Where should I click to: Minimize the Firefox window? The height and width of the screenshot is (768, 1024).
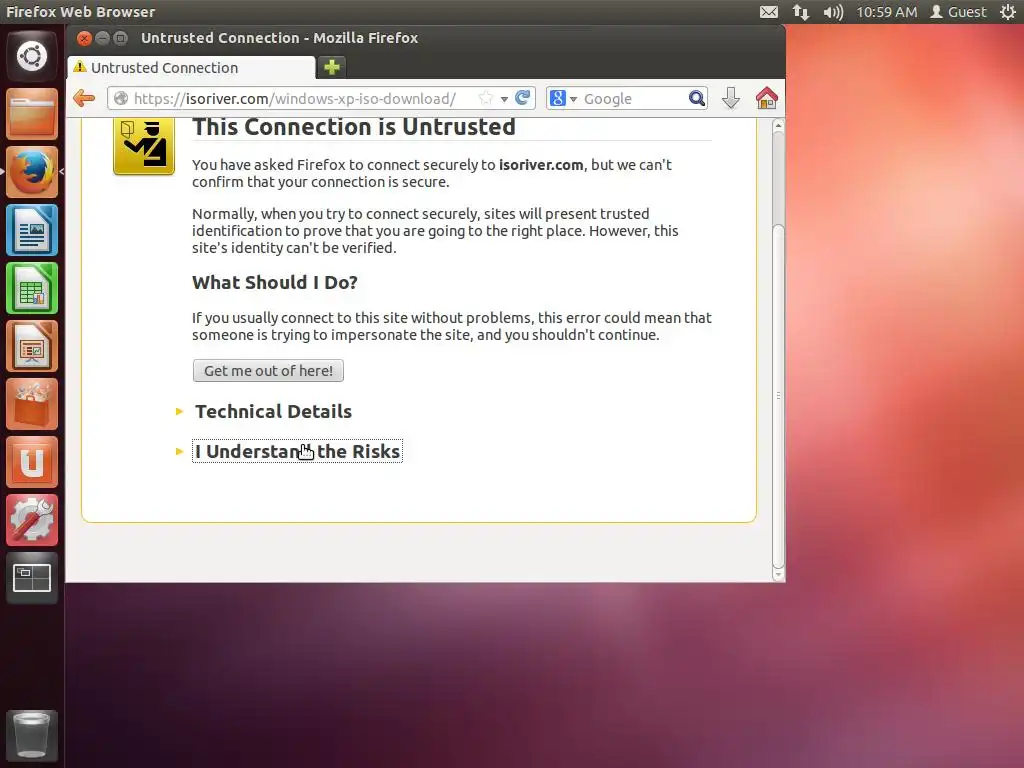pos(102,39)
